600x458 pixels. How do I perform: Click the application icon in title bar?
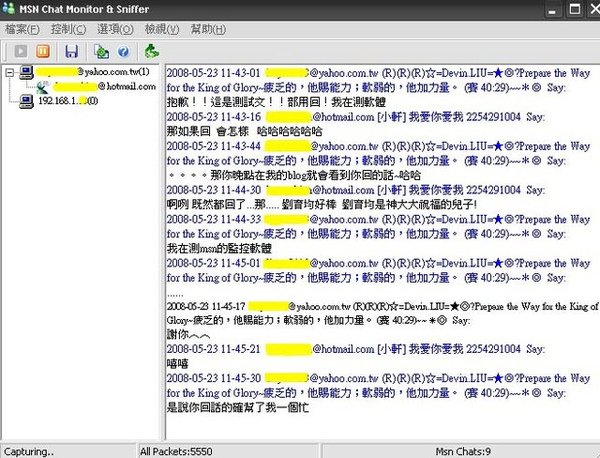pos(8,8)
